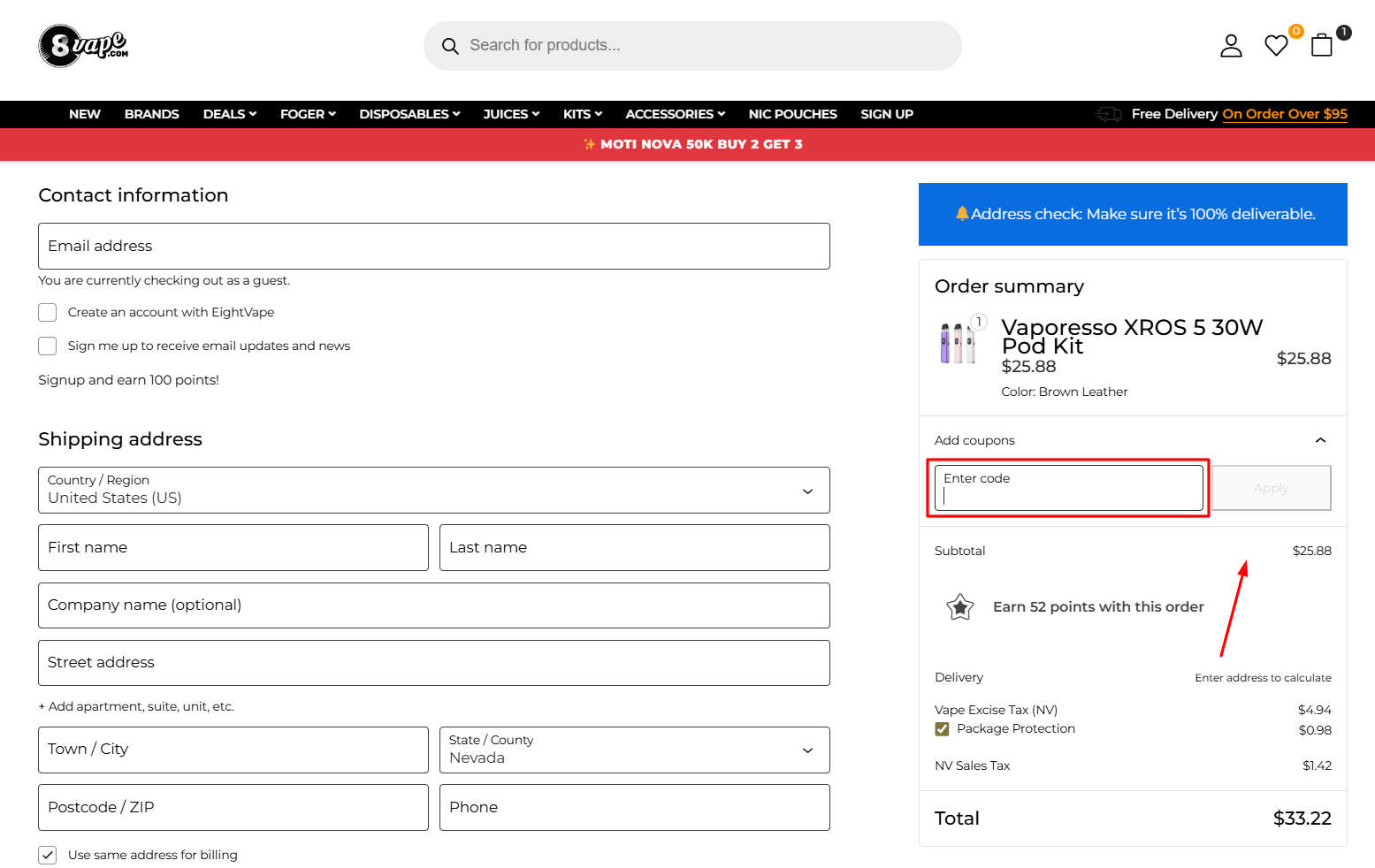Uncheck Use same address for billing
The image size is (1375, 868).
tap(48, 855)
